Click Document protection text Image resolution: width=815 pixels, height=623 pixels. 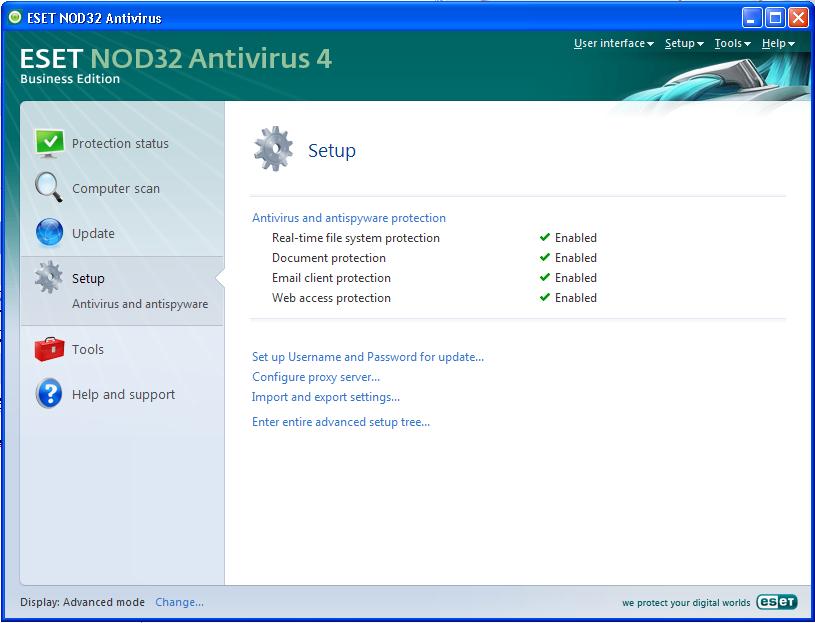click(x=328, y=258)
